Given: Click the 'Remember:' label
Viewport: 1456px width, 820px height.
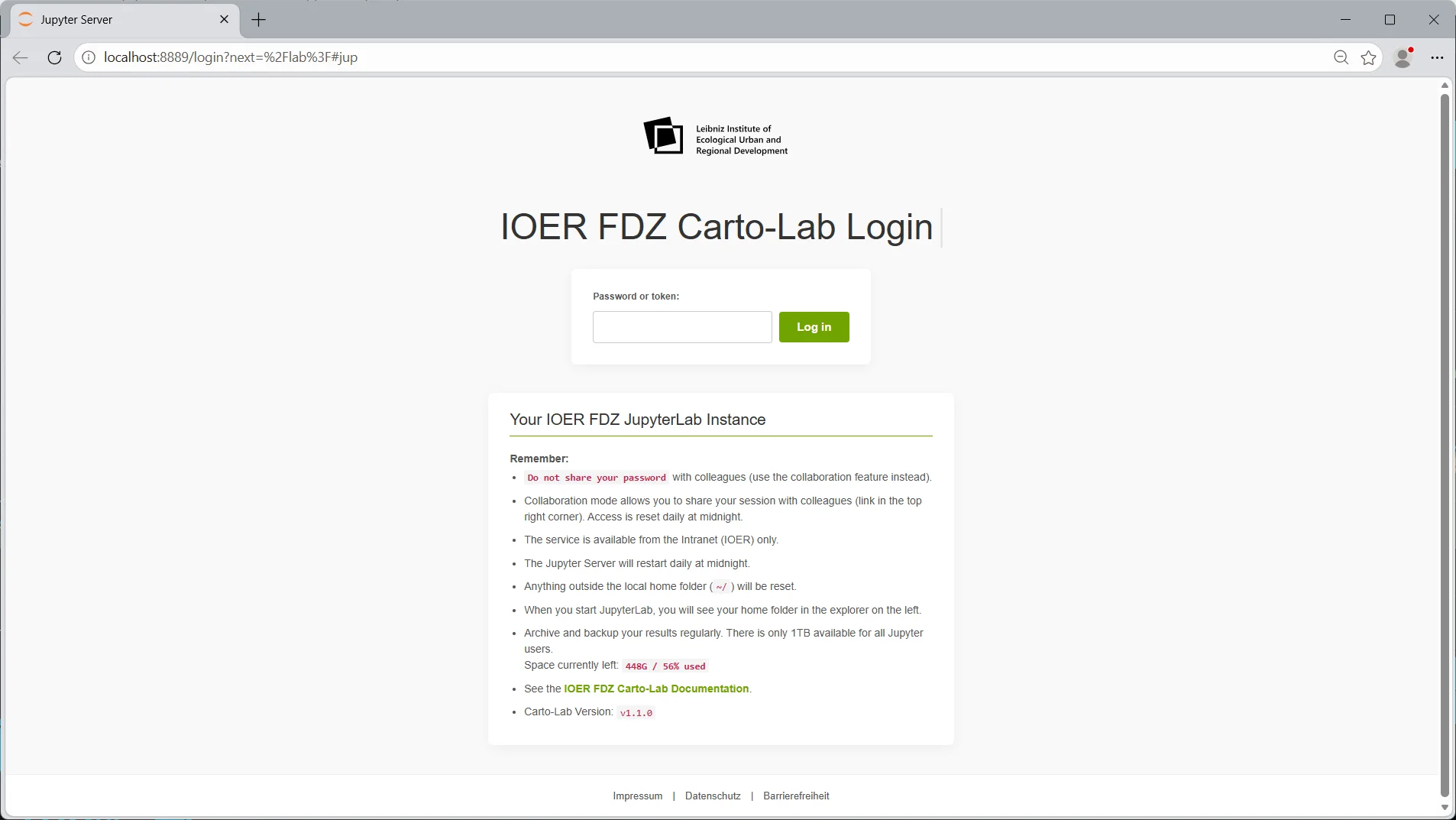Looking at the screenshot, I should coord(539,459).
